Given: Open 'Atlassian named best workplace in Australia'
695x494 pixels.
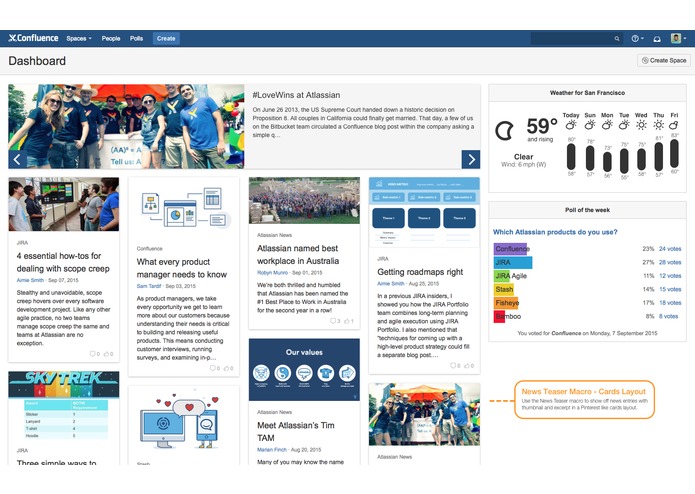Looking at the screenshot, I should click(298, 255).
